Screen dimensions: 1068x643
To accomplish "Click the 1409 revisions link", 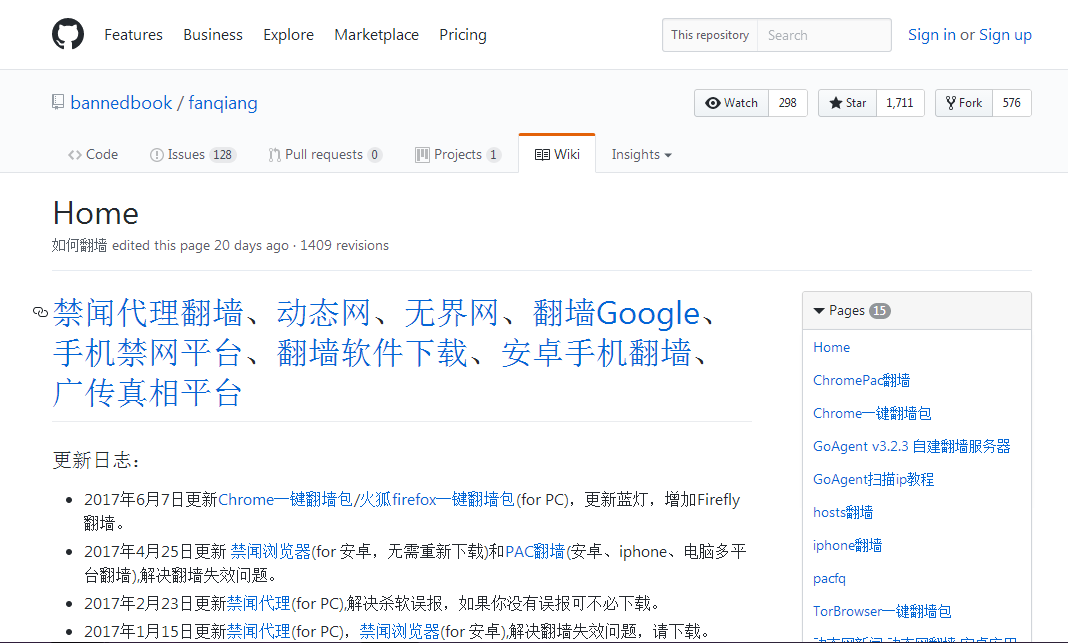I will (x=344, y=245).
